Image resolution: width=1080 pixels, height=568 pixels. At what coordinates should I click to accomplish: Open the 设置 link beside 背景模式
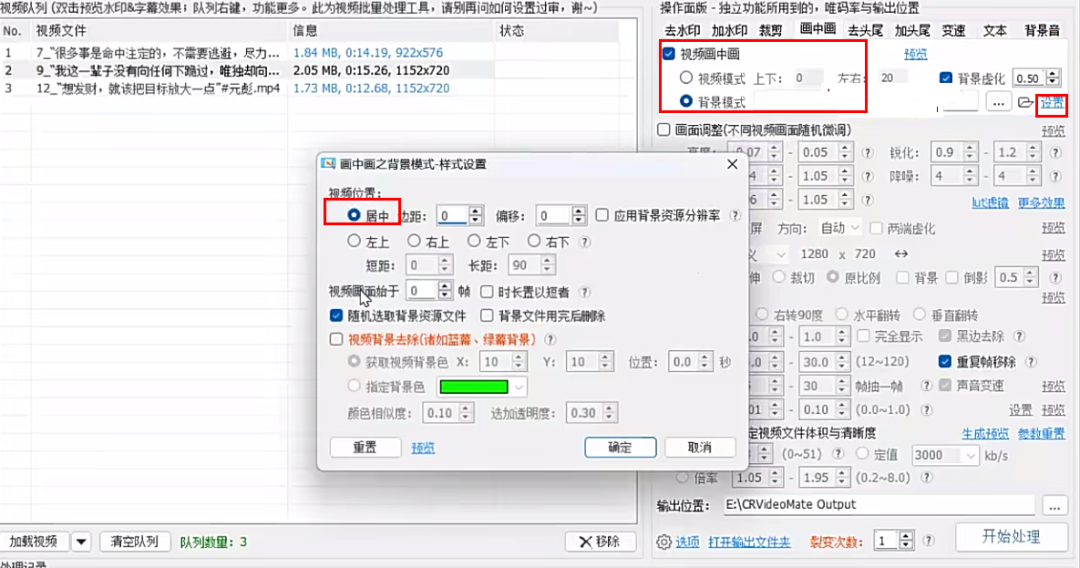[1052, 103]
